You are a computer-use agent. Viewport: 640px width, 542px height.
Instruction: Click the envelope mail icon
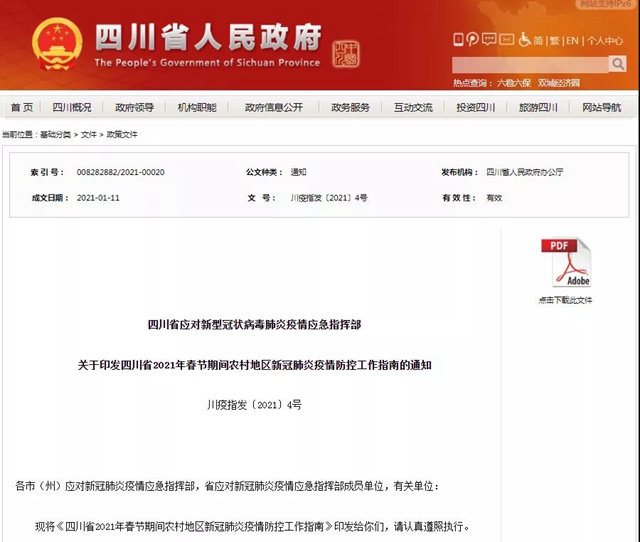pos(507,39)
